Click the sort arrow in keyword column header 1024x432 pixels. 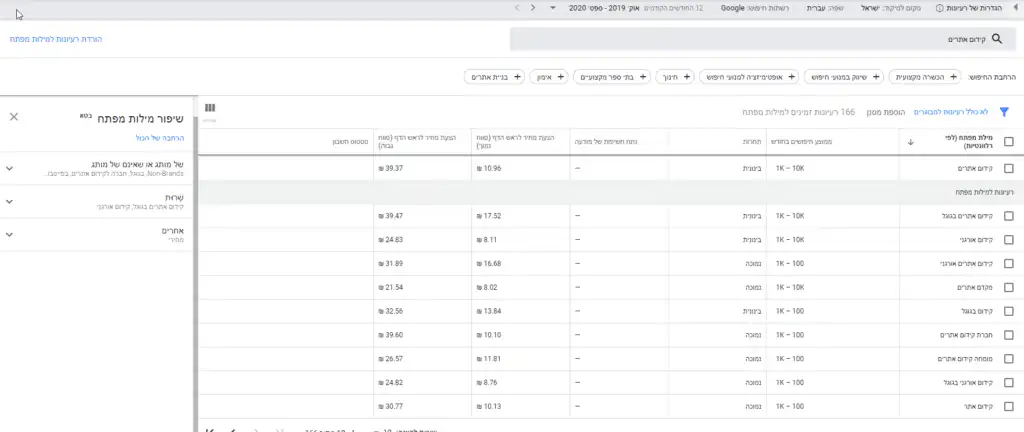coord(910,142)
